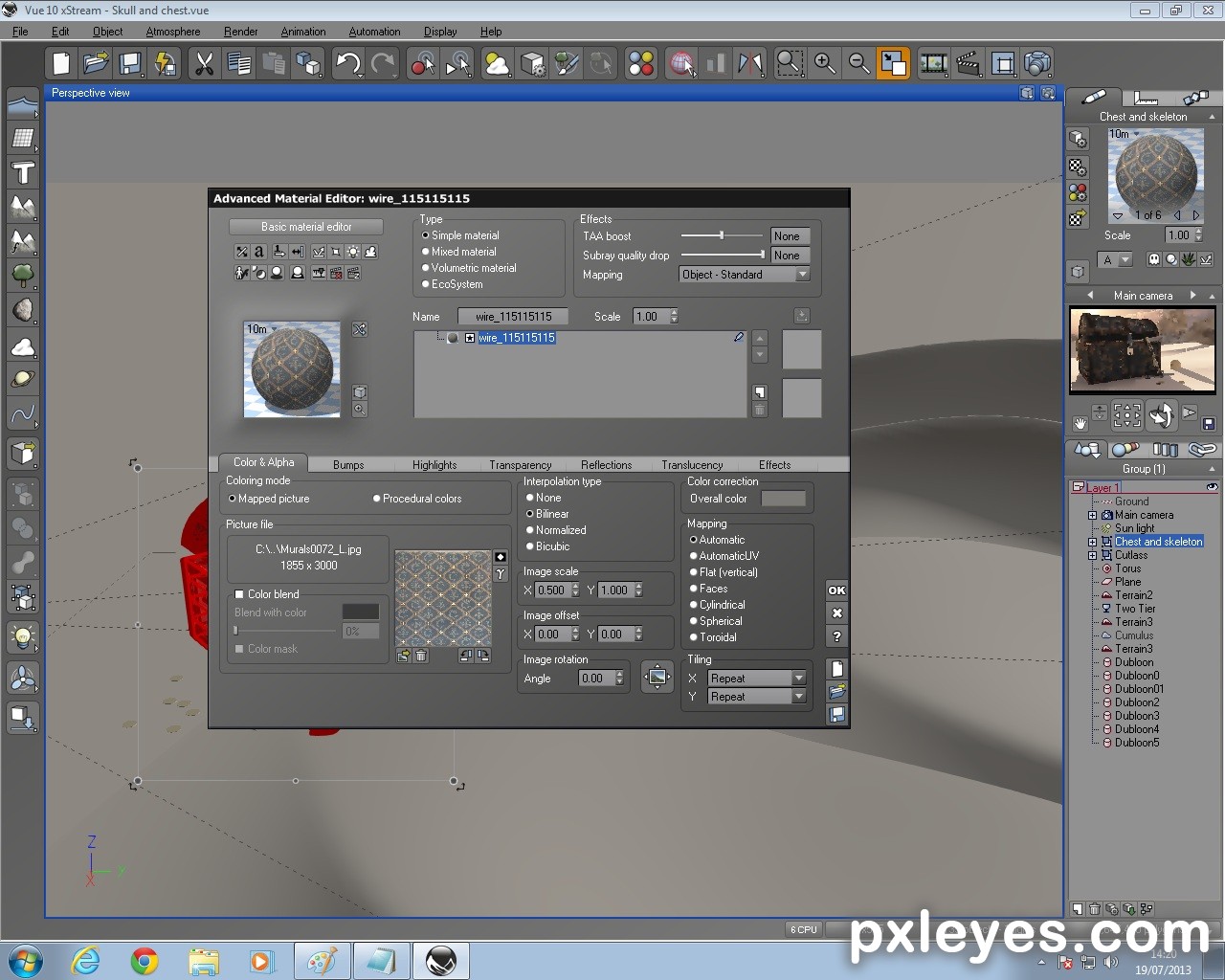The height and width of the screenshot is (980, 1225).
Task: Click the Subray quality drop None button
Action: [x=791, y=256]
